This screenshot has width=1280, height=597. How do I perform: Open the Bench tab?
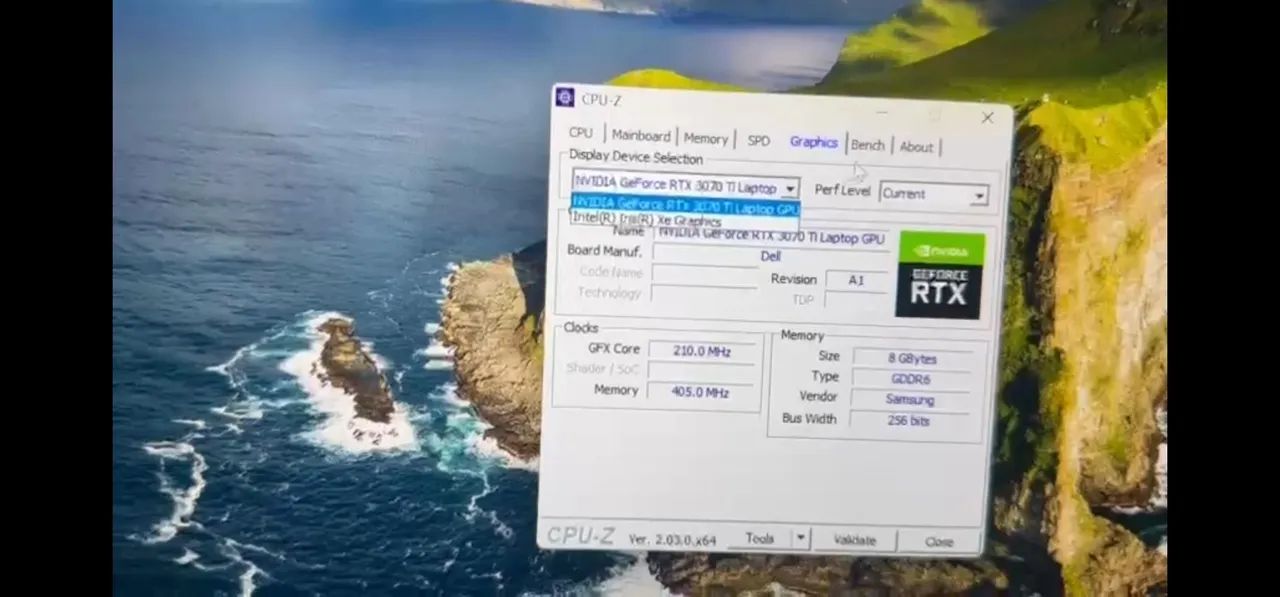(868, 145)
